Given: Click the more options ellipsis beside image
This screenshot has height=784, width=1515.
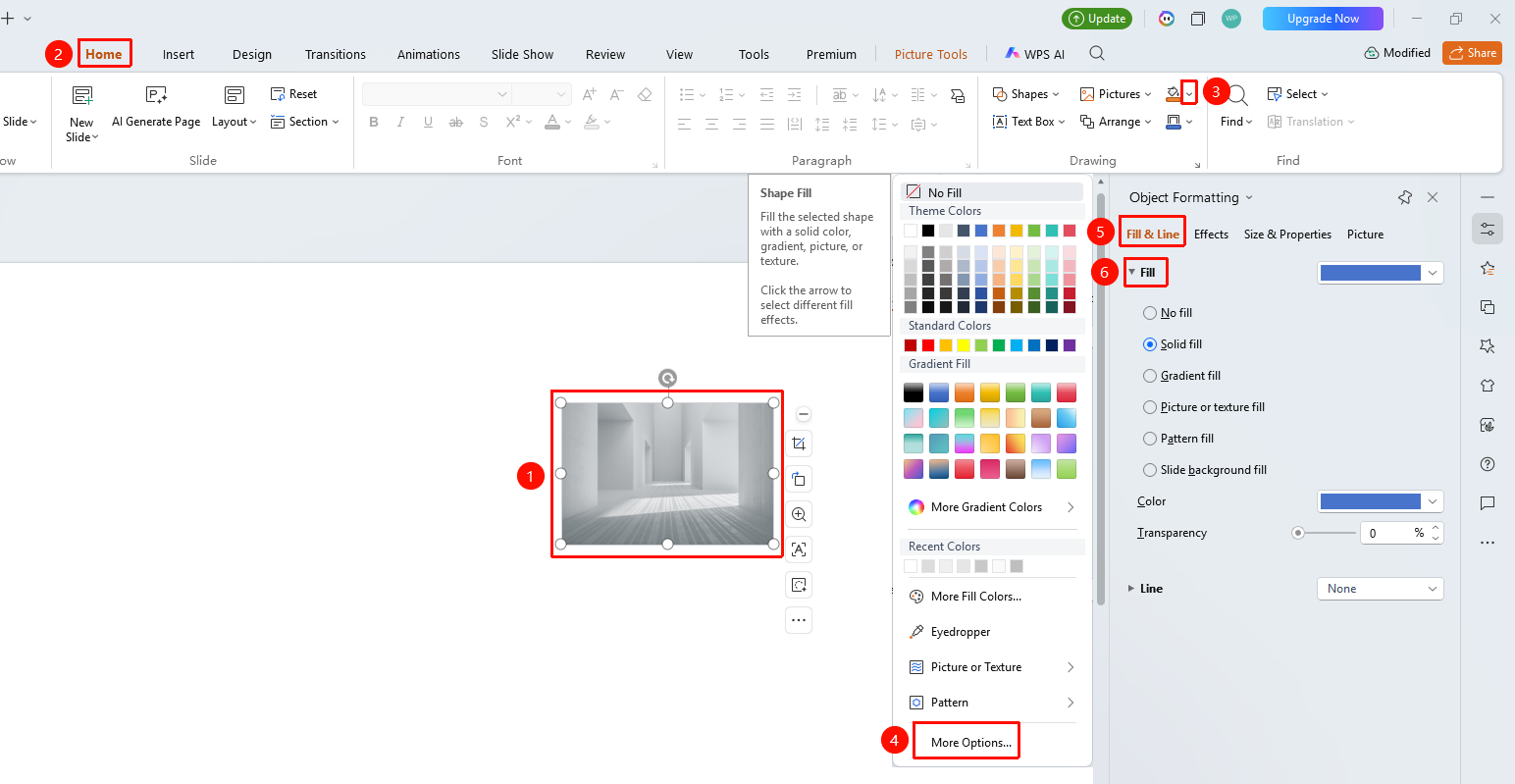Looking at the screenshot, I should (799, 620).
